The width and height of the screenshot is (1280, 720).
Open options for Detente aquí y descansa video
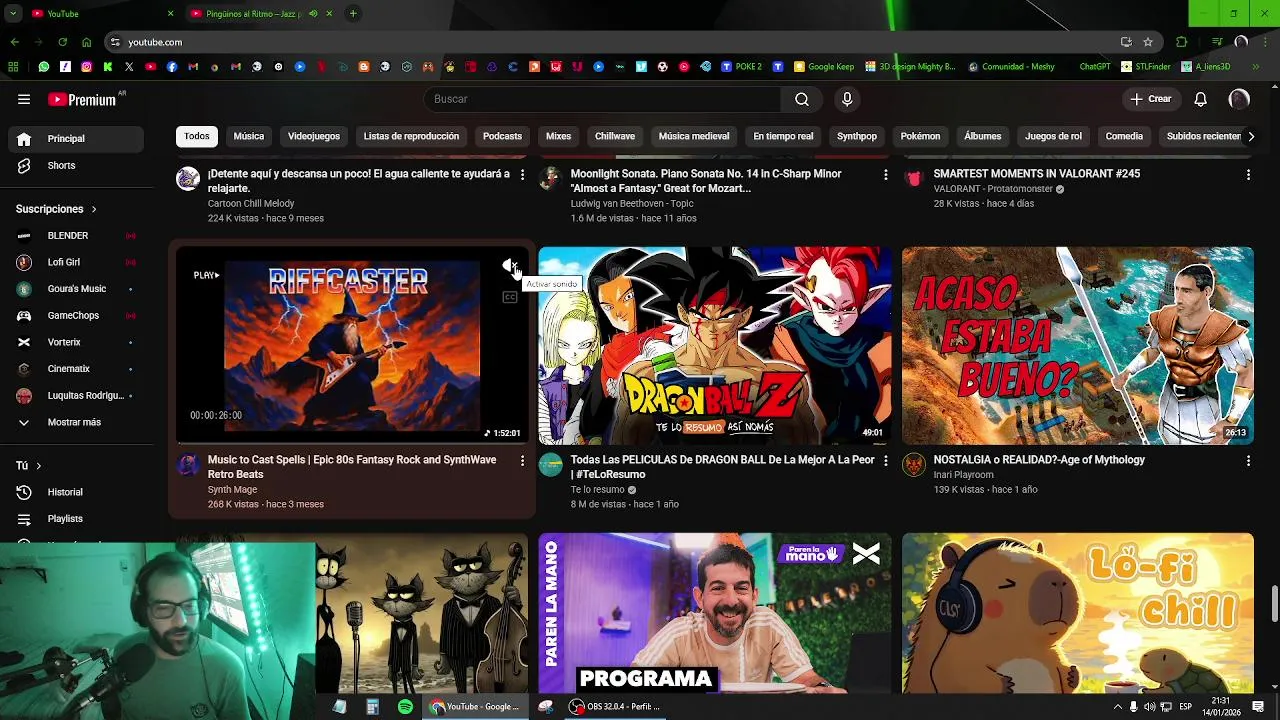point(522,174)
